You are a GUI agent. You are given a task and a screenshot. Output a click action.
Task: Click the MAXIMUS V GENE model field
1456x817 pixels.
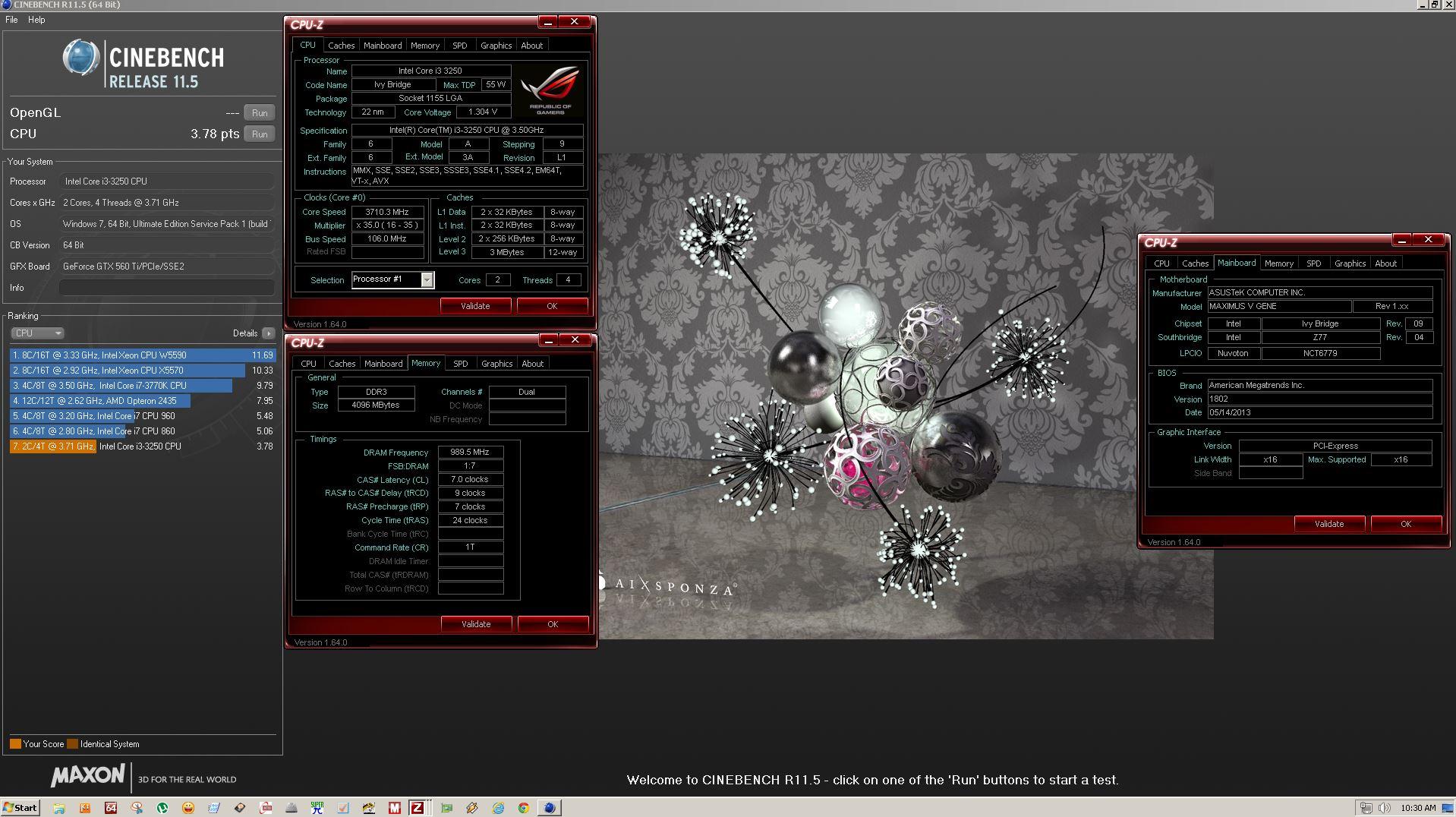[1279, 307]
